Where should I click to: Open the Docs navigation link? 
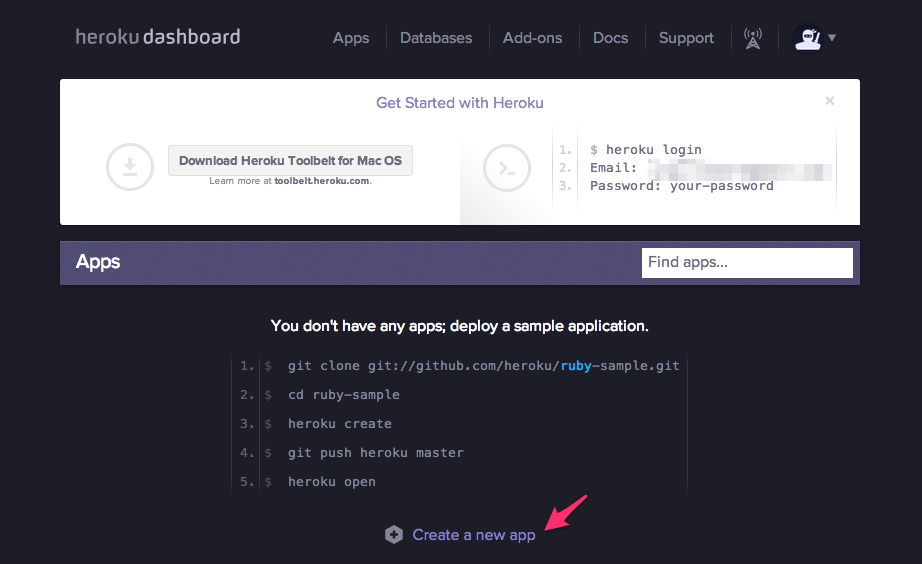coord(610,38)
